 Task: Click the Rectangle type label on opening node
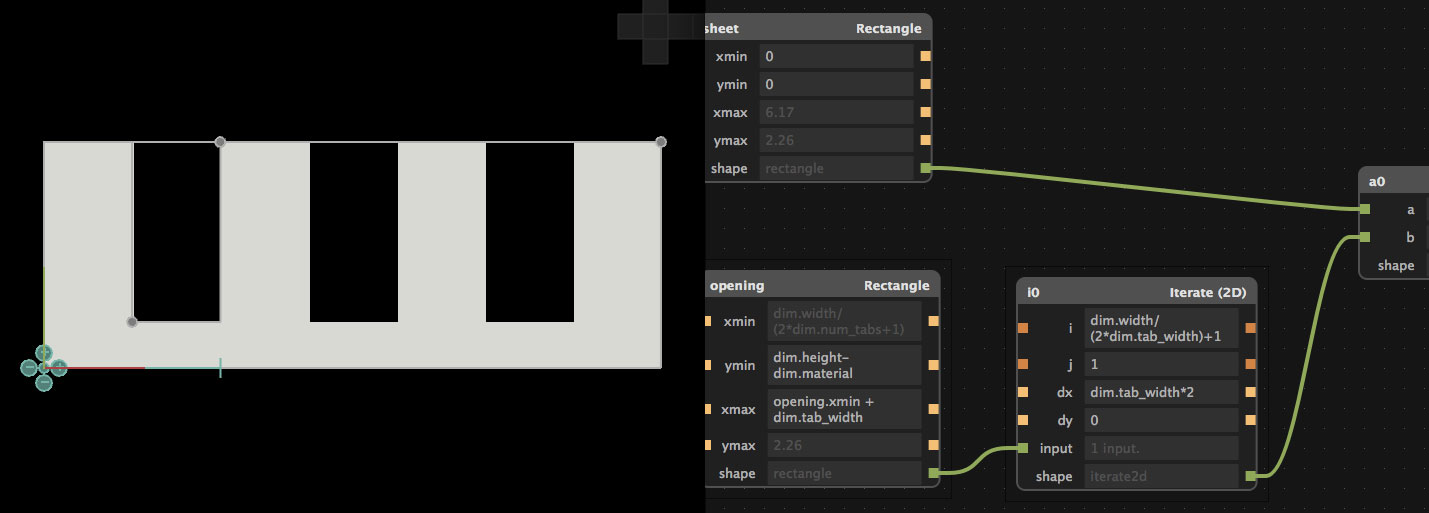pyautogui.click(x=897, y=285)
